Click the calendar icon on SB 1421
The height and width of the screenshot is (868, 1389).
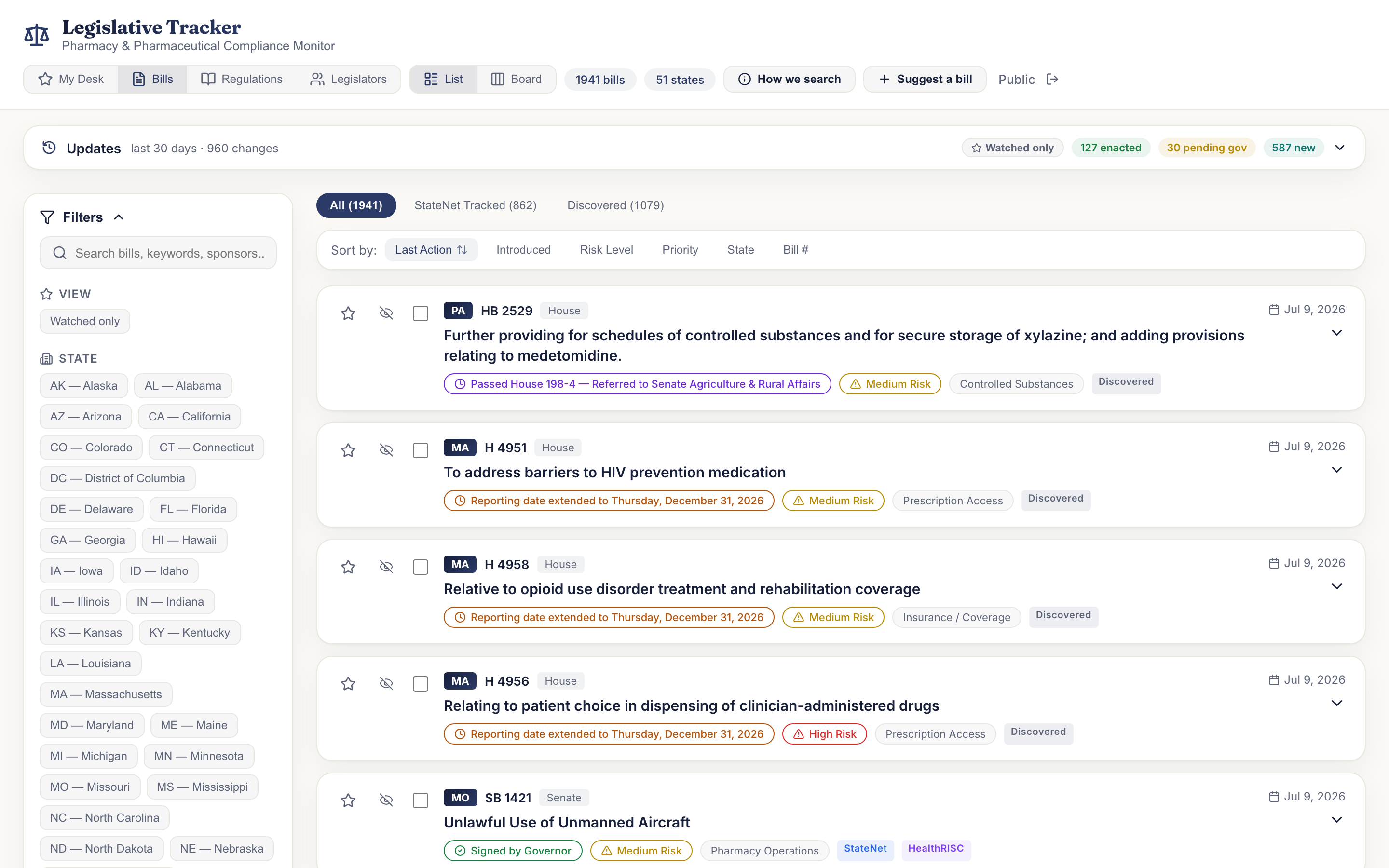[1274, 796]
